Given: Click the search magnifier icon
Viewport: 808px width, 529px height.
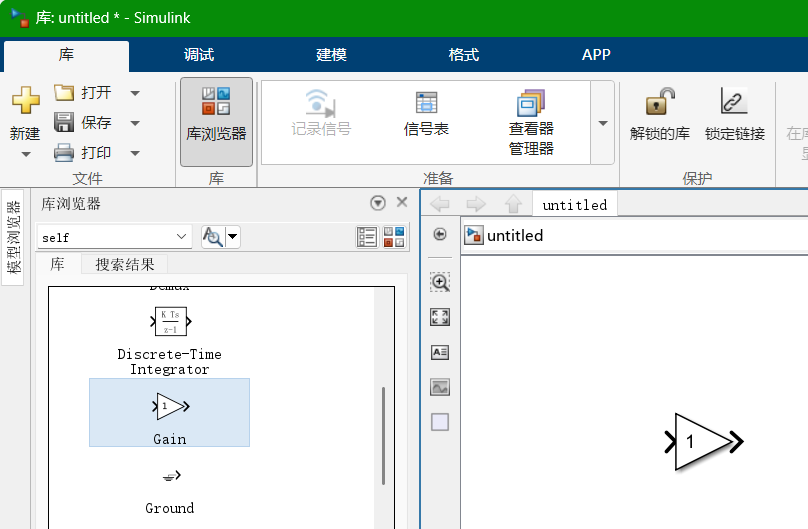Looking at the screenshot, I should click(213, 237).
